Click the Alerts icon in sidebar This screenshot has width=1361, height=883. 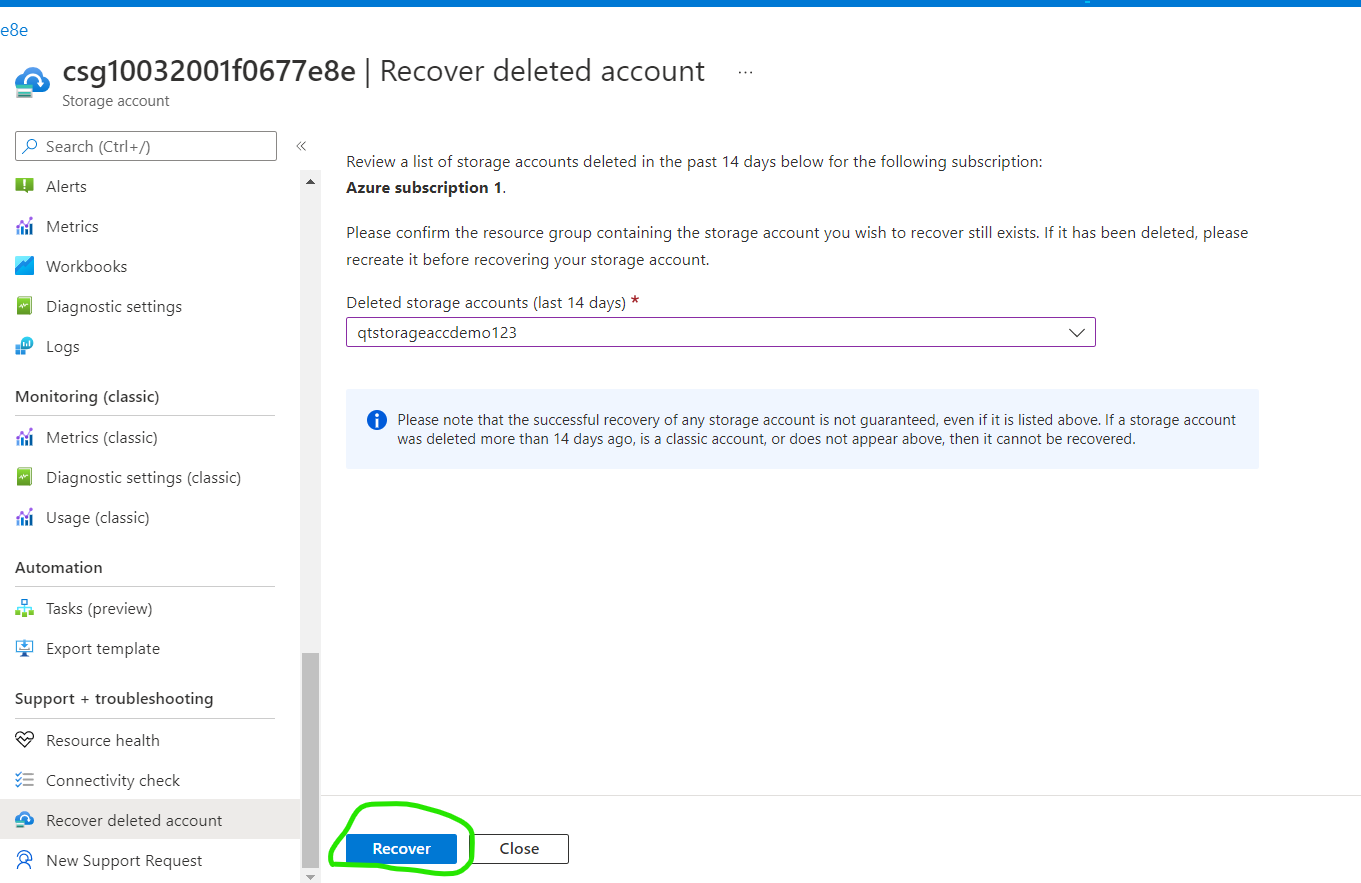coord(25,186)
